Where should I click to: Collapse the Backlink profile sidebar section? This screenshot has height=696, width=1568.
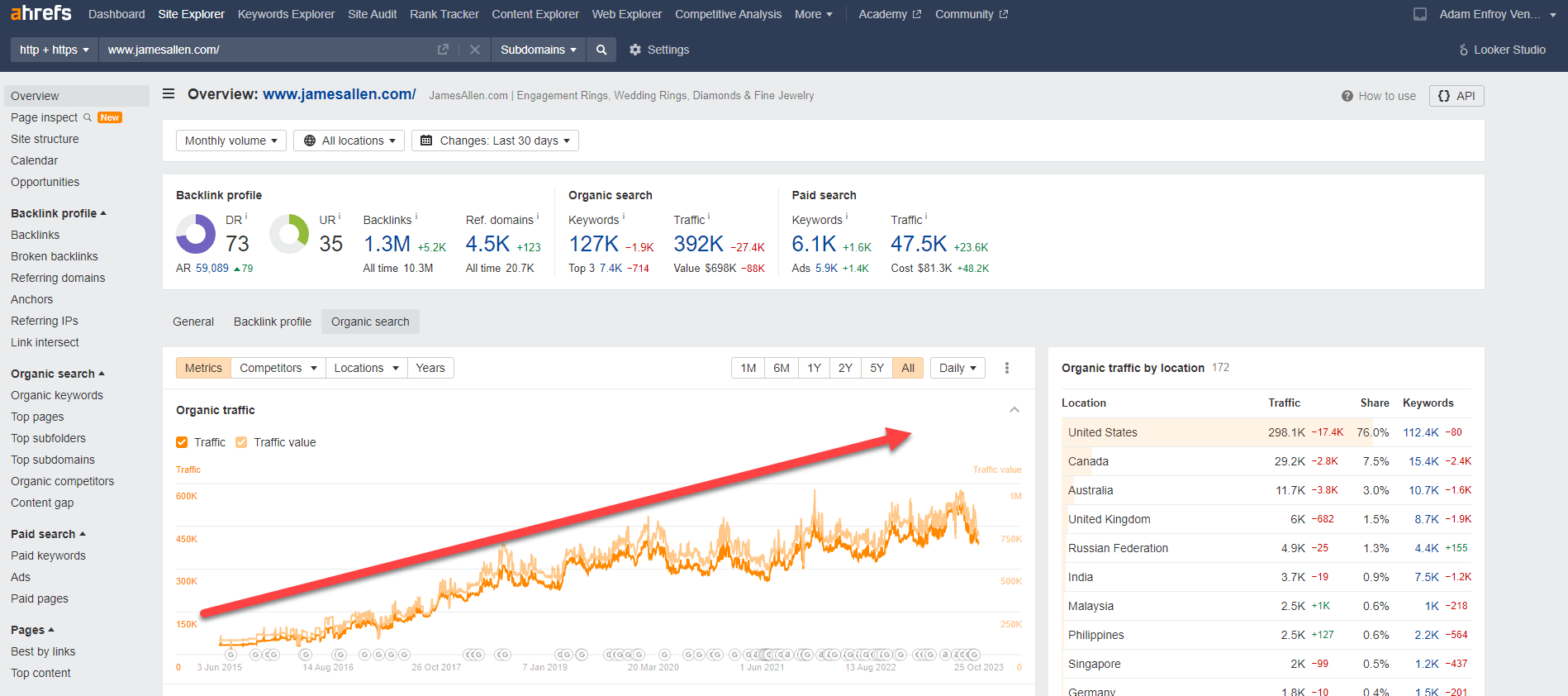pyautogui.click(x=59, y=213)
